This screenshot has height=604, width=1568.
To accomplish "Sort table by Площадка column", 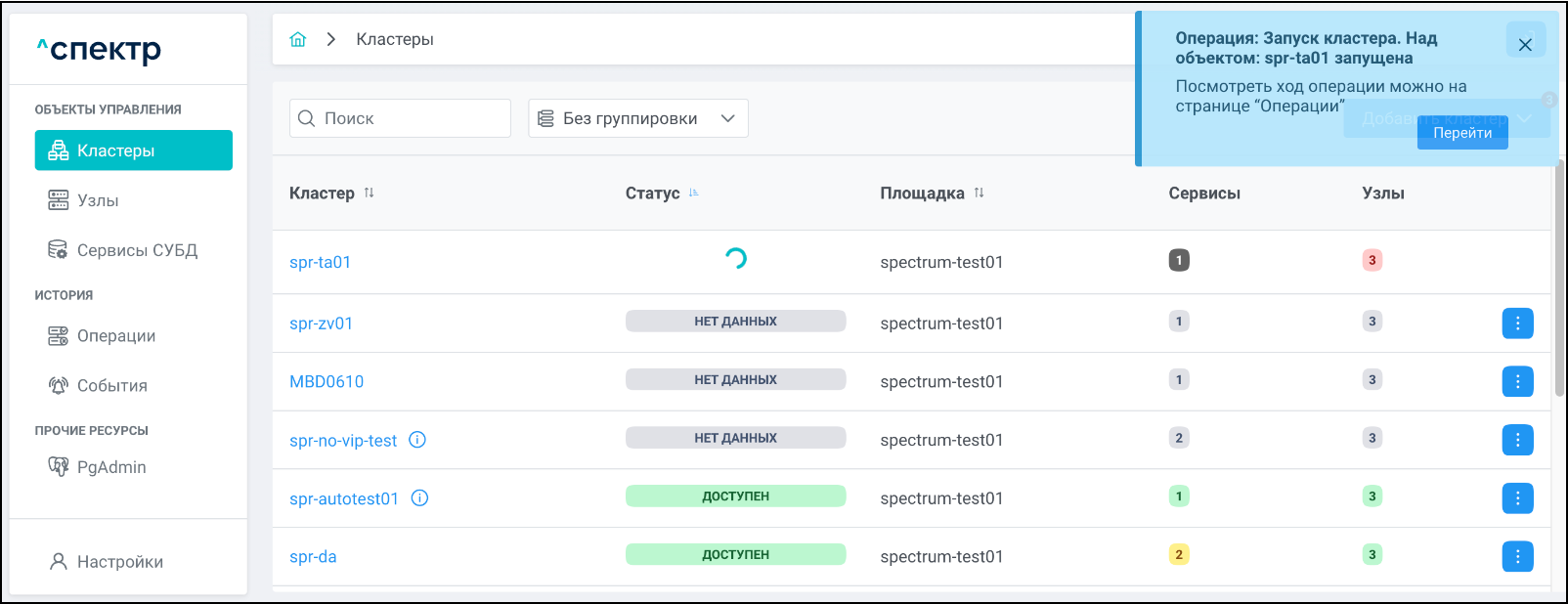I will (979, 194).
